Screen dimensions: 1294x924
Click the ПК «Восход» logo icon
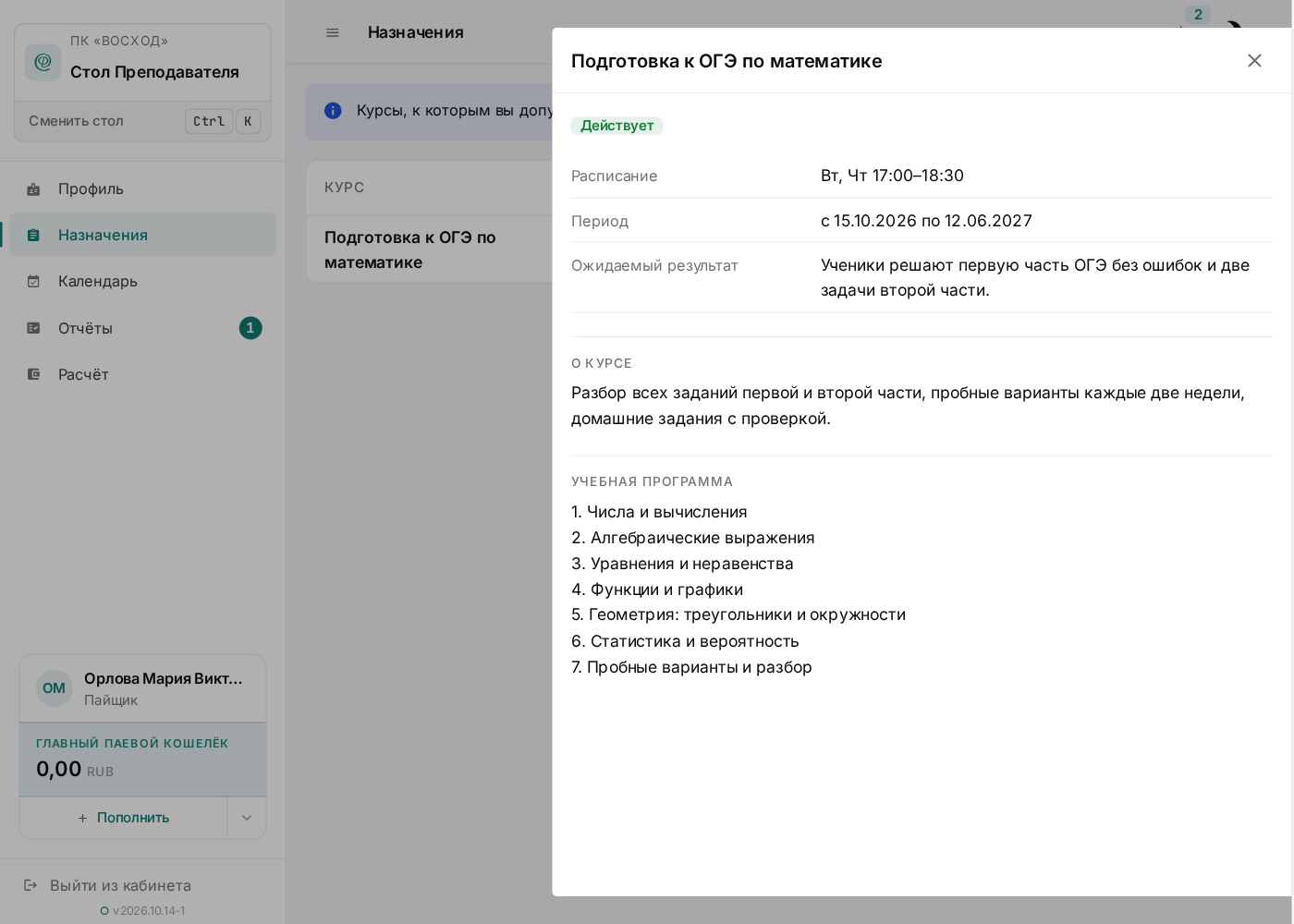click(43, 62)
